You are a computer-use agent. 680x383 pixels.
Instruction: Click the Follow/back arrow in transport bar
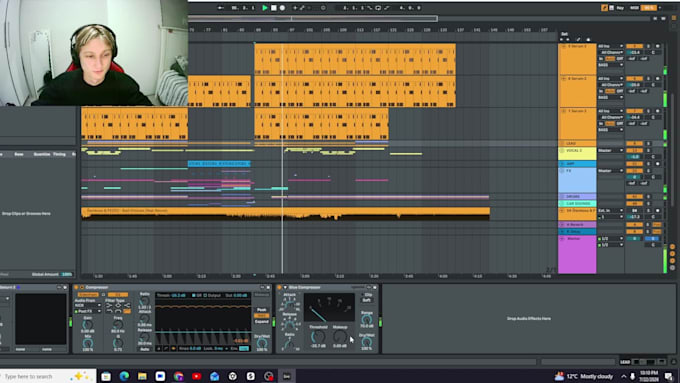pos(221,8)
